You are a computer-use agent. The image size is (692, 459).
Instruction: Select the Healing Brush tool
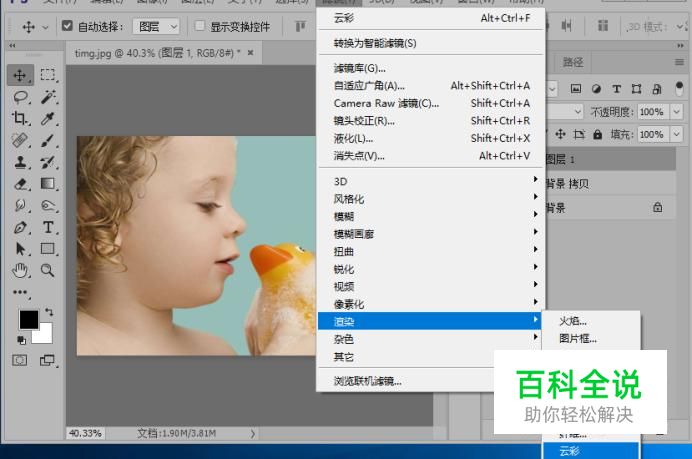coord(20,140)
